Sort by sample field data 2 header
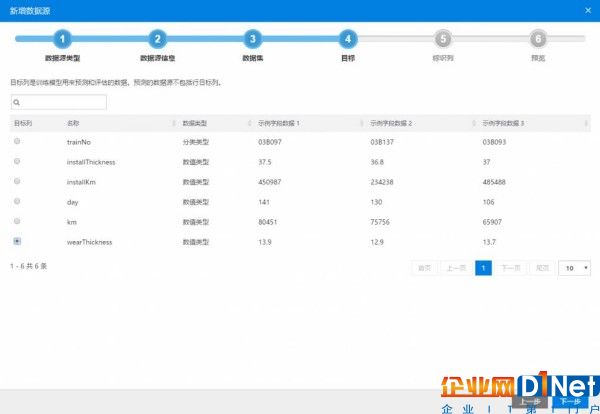The height and width of the screenshot is (414, 600). [x=391, y=123]
